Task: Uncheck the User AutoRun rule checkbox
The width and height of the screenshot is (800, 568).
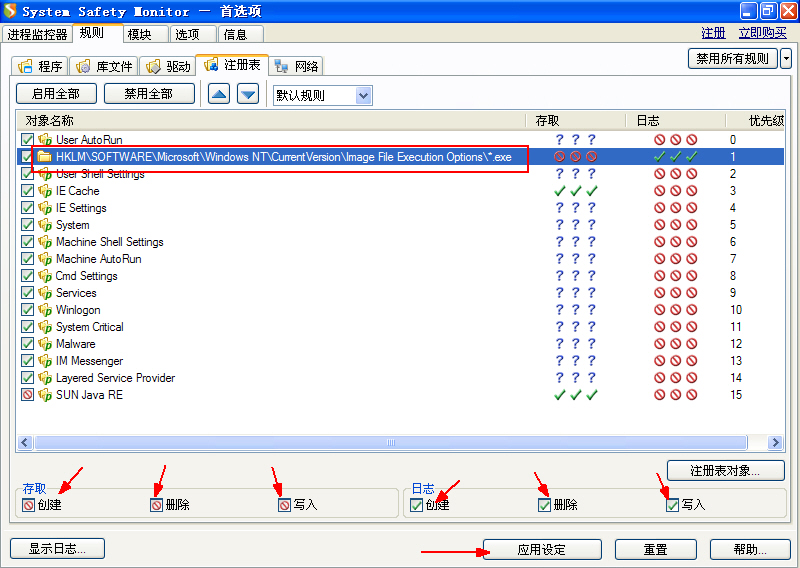Action: pos(28,139)
